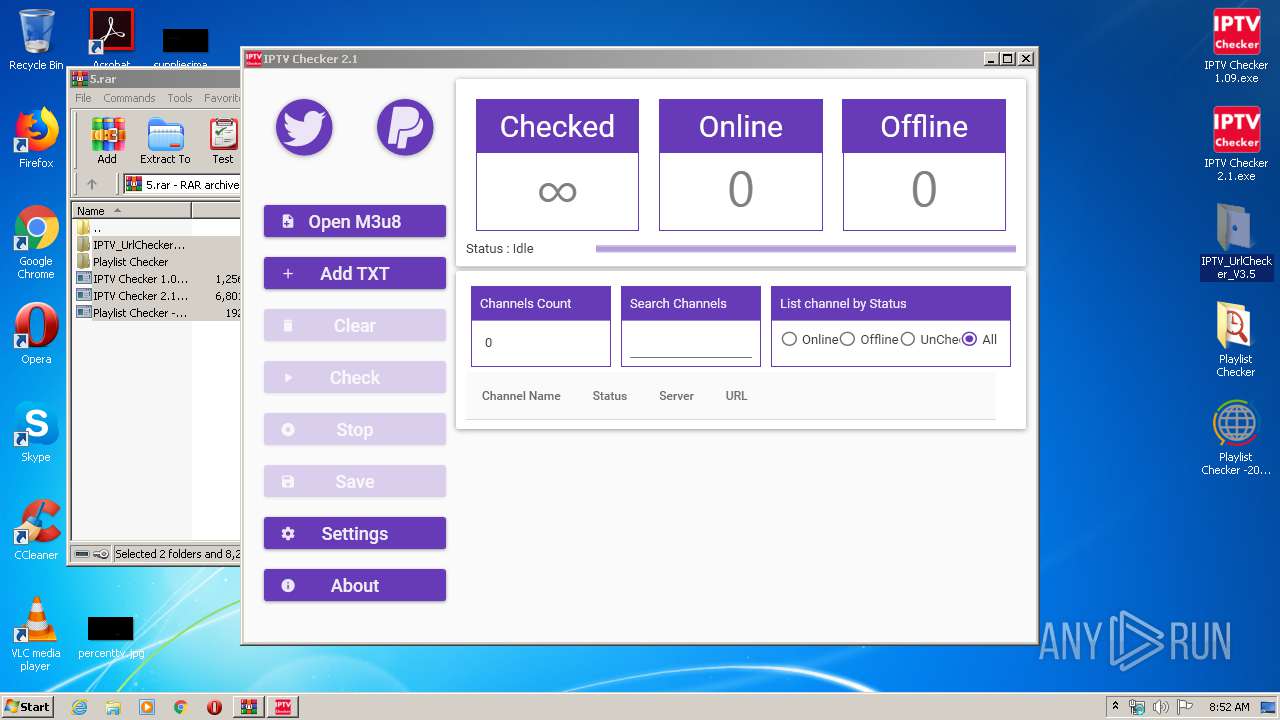Screen dimensions: 1280x720
Task: Open the Twitter link icon
Action: 304,127
